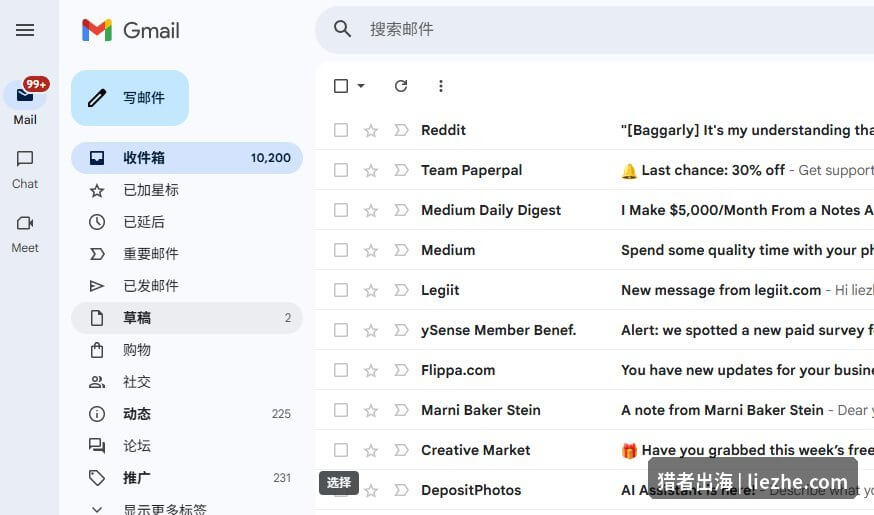Open Chat in the side rail
Viewport: 874px width, 515px height.
point(25,169)
